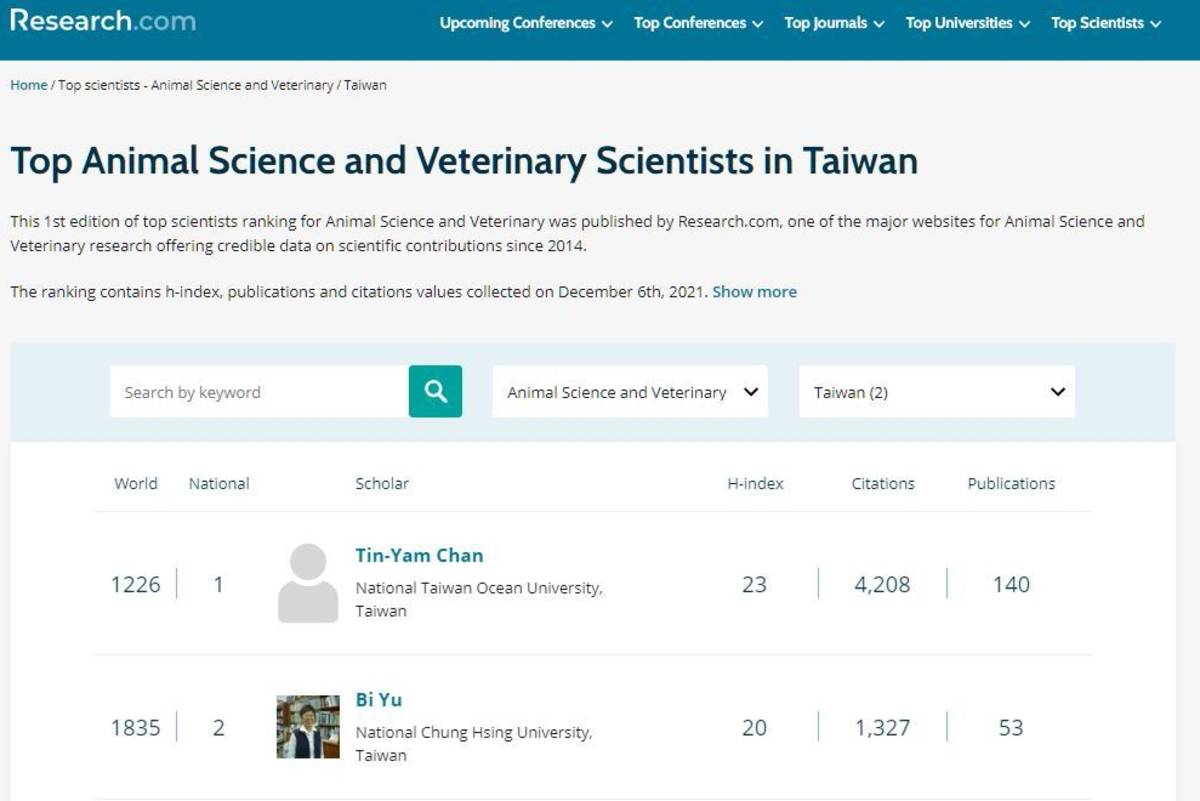Click world rank 1835
Screen dimensions: 1200x801
(136, 727)
